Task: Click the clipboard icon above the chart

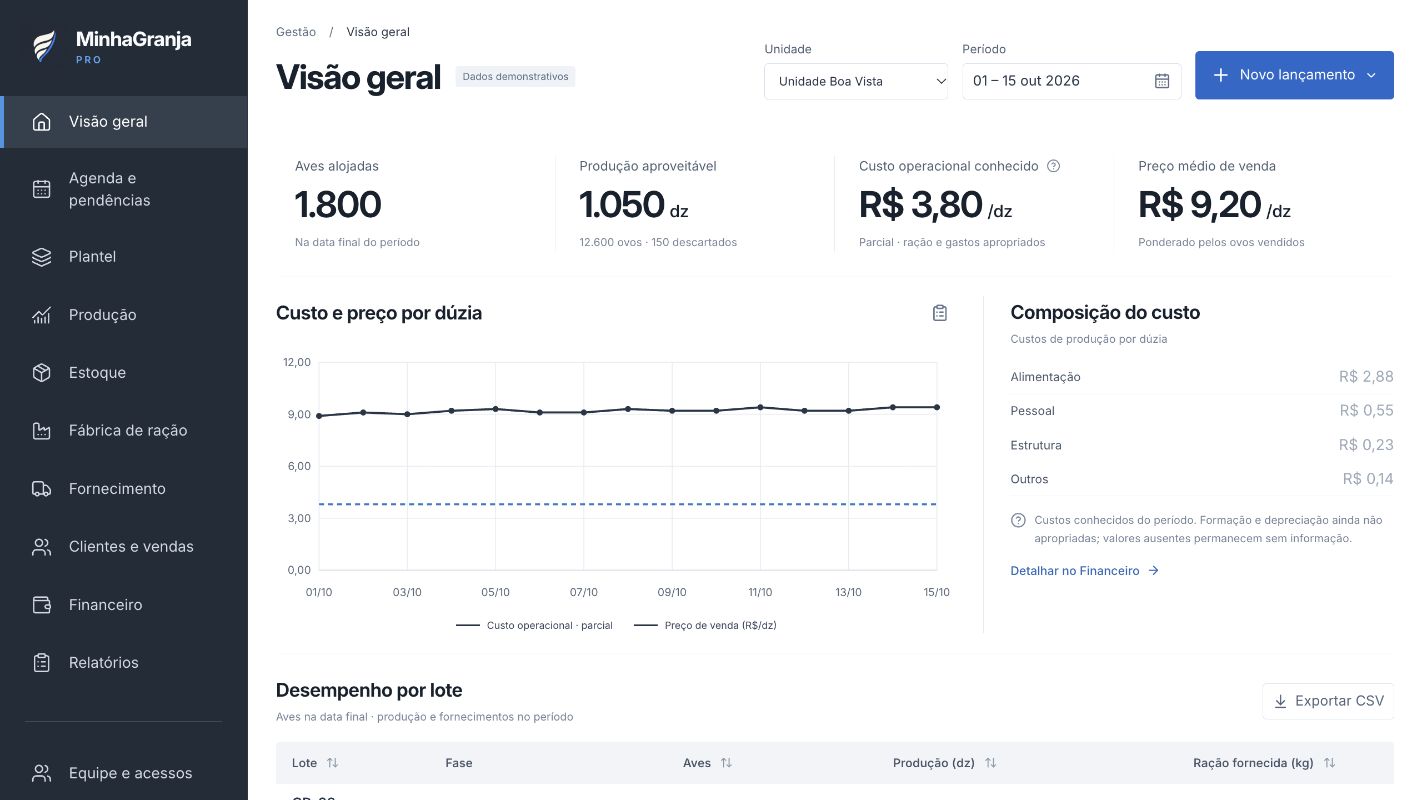Action: 940,313
